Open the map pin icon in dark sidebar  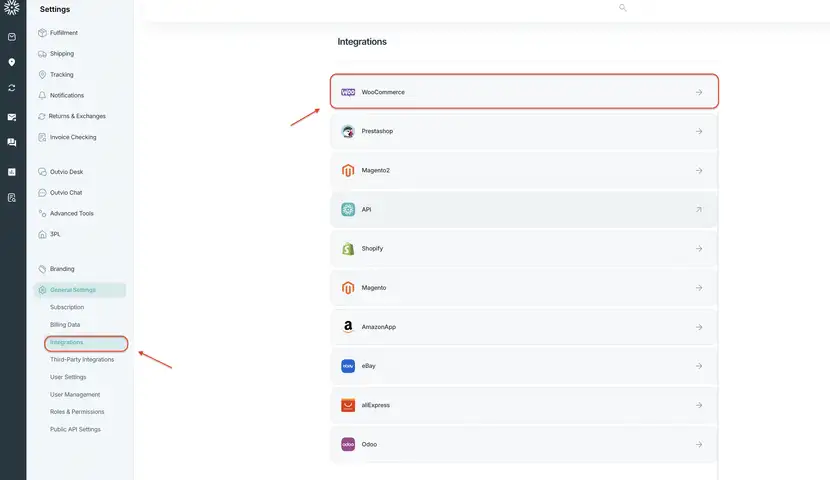tap(12, 62)
